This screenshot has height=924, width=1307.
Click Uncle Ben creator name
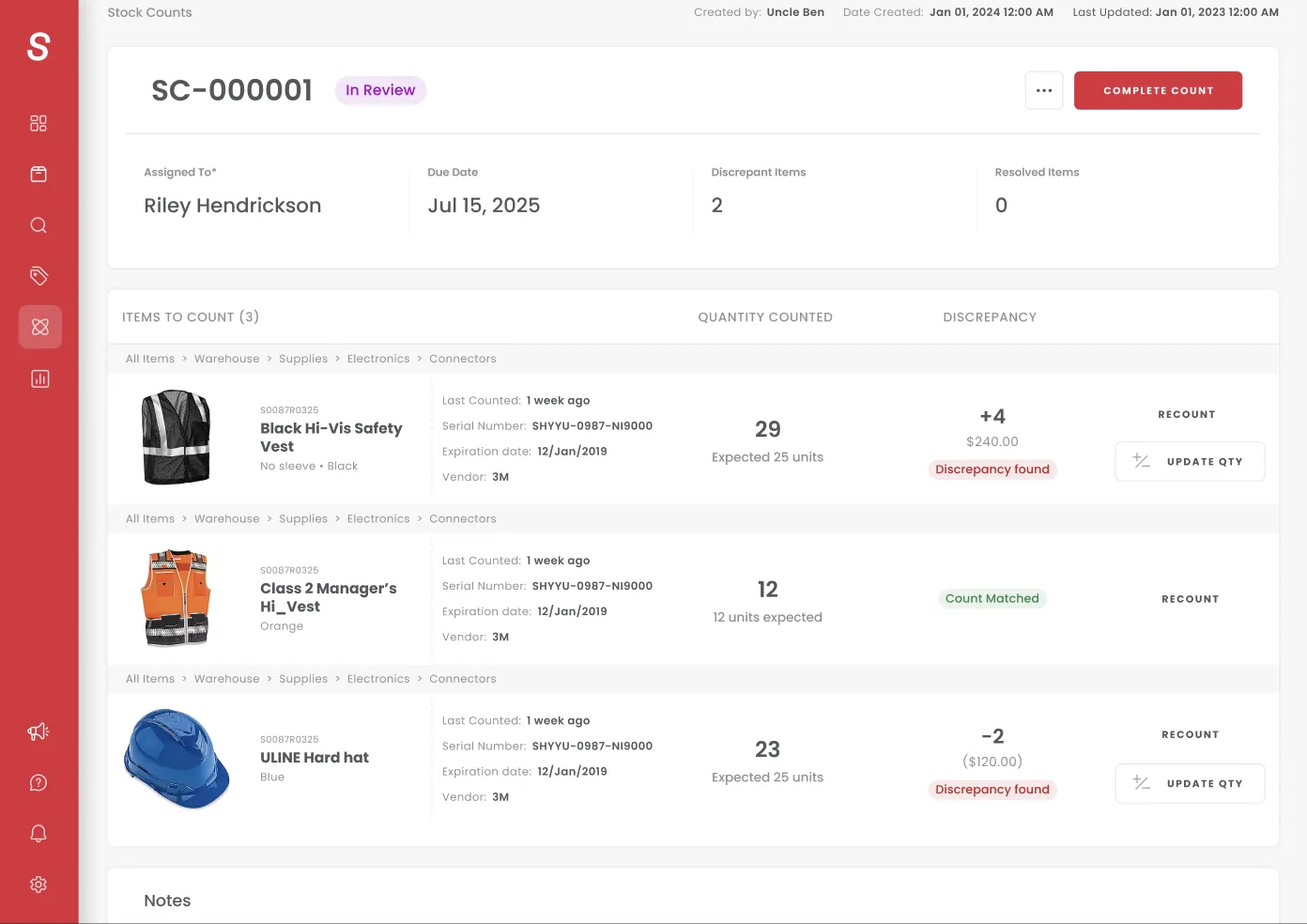pos(795,12)
